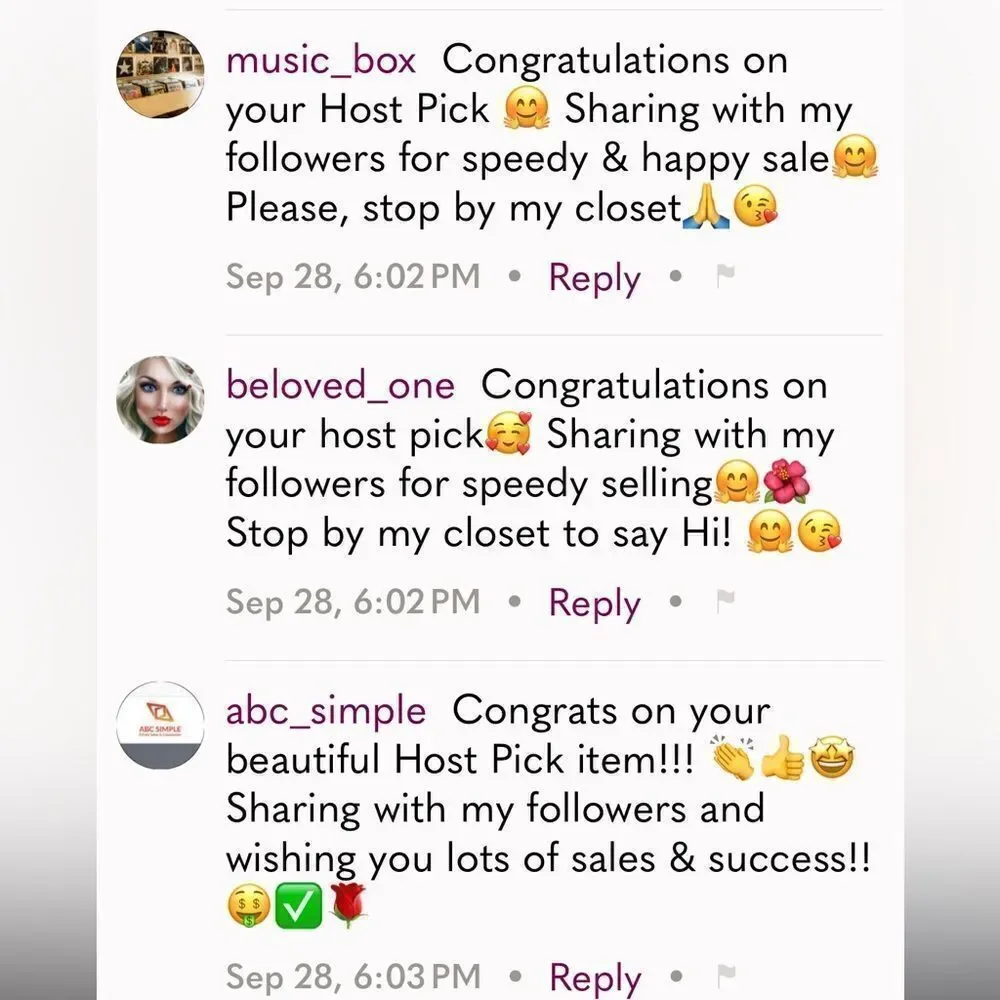Flag the music_box comment as inappropriate

[726, 276]
